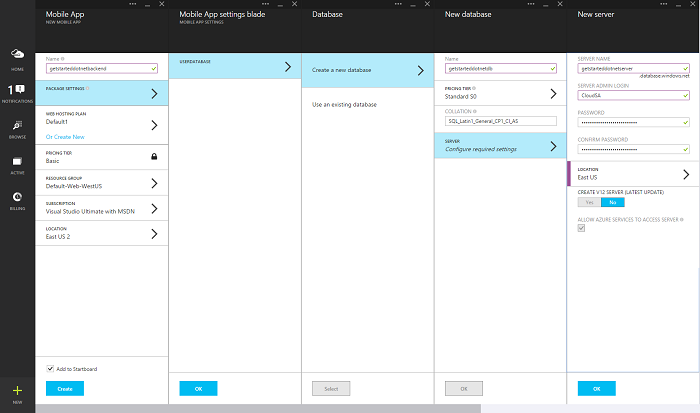Viewport: 700px width, 413px height.
Task: Click the Collation input field
Action: click(x=500, y=121)
